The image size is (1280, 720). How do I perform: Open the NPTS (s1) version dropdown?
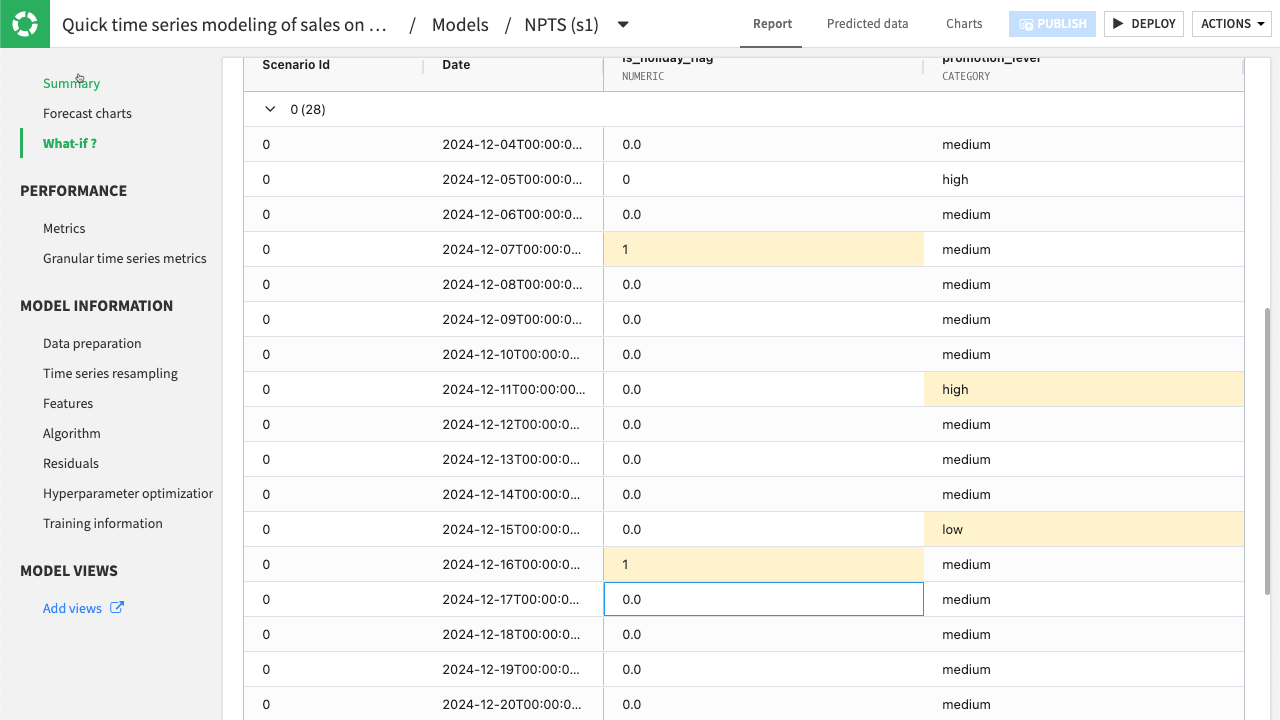(622, 25)
